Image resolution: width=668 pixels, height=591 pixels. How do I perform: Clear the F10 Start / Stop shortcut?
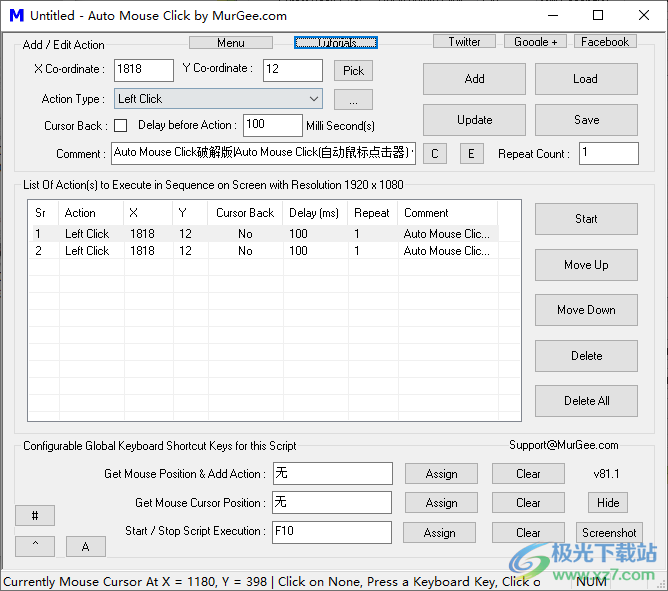528,533
